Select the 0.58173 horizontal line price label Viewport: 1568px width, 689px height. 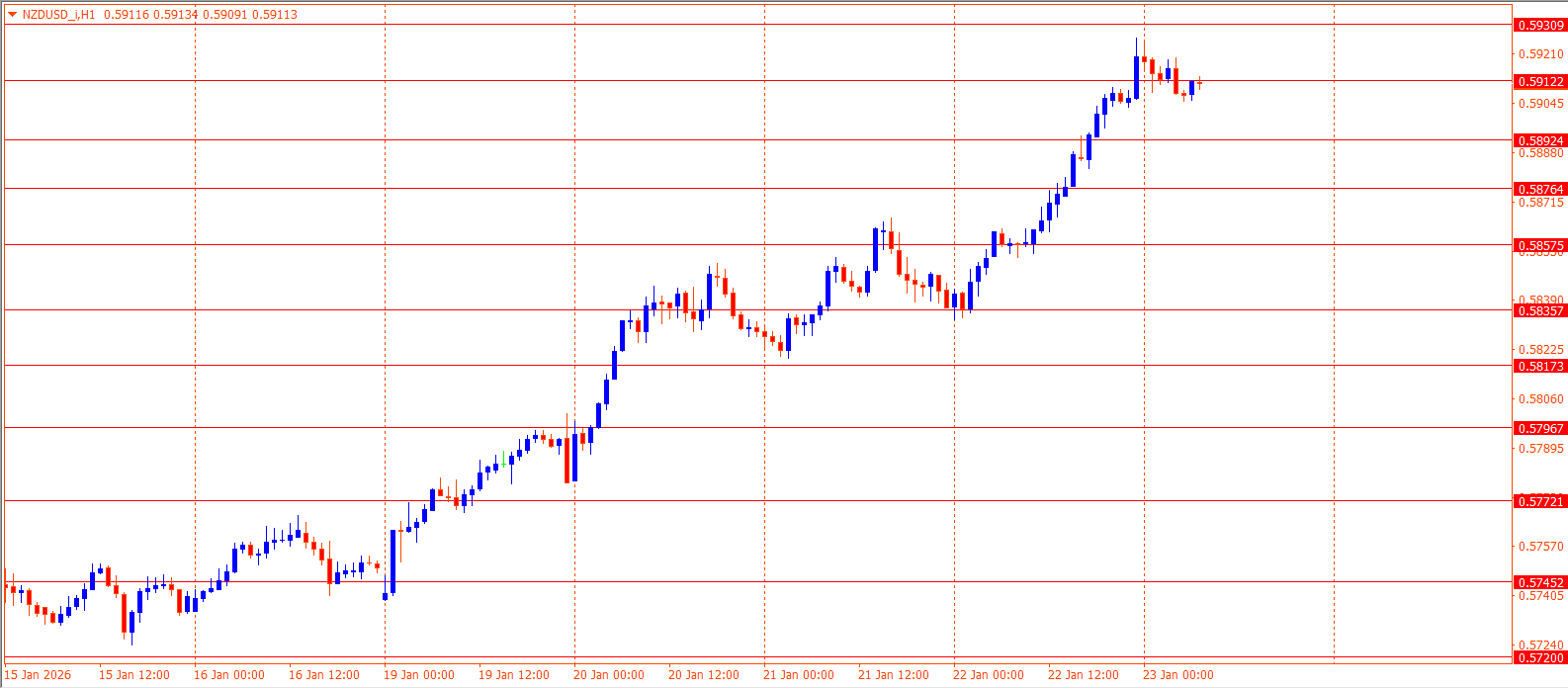(x=1540, y=367)
